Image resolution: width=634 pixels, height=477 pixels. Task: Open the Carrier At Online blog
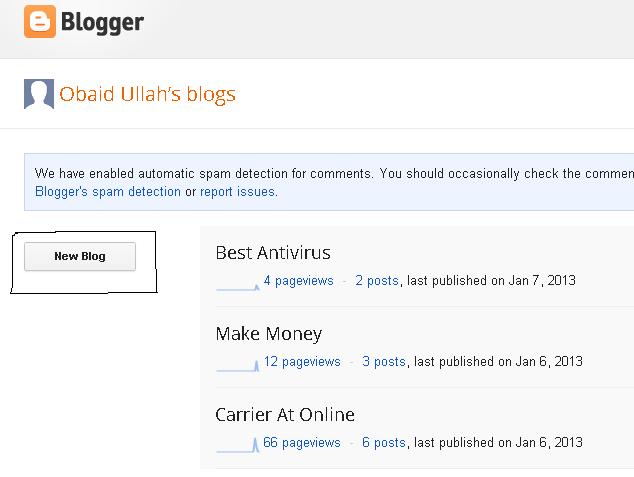click(x=285, y=415)
